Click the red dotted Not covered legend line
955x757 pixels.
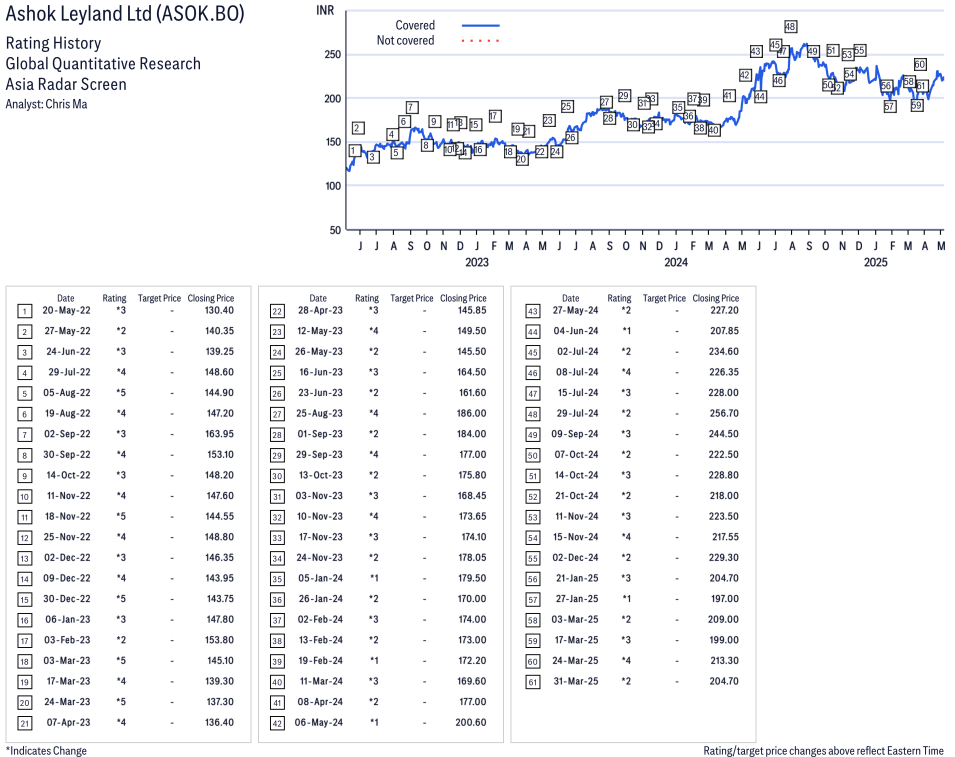click(x=481, y=41)
